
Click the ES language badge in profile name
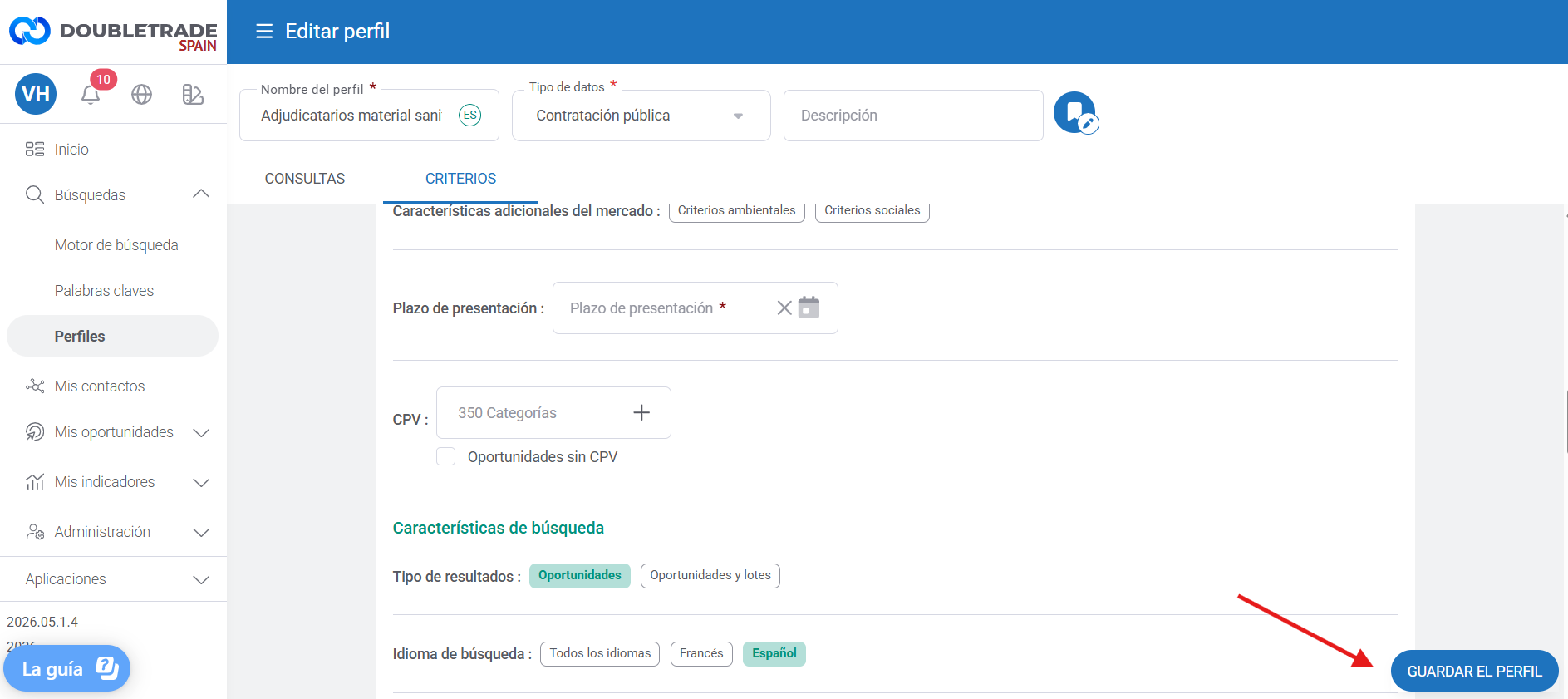click(470, 116)
